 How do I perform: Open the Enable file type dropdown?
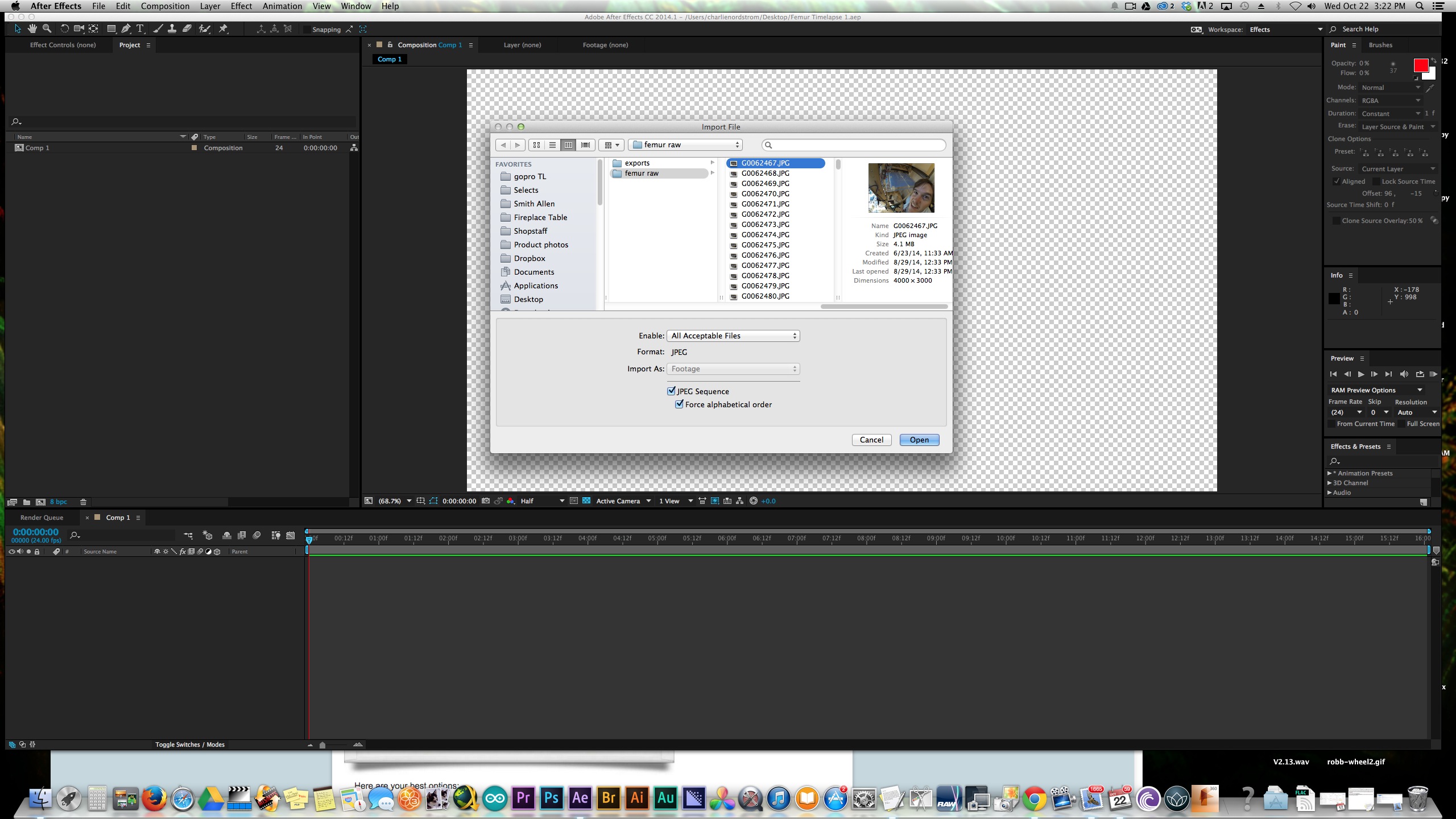click(733, 336)
